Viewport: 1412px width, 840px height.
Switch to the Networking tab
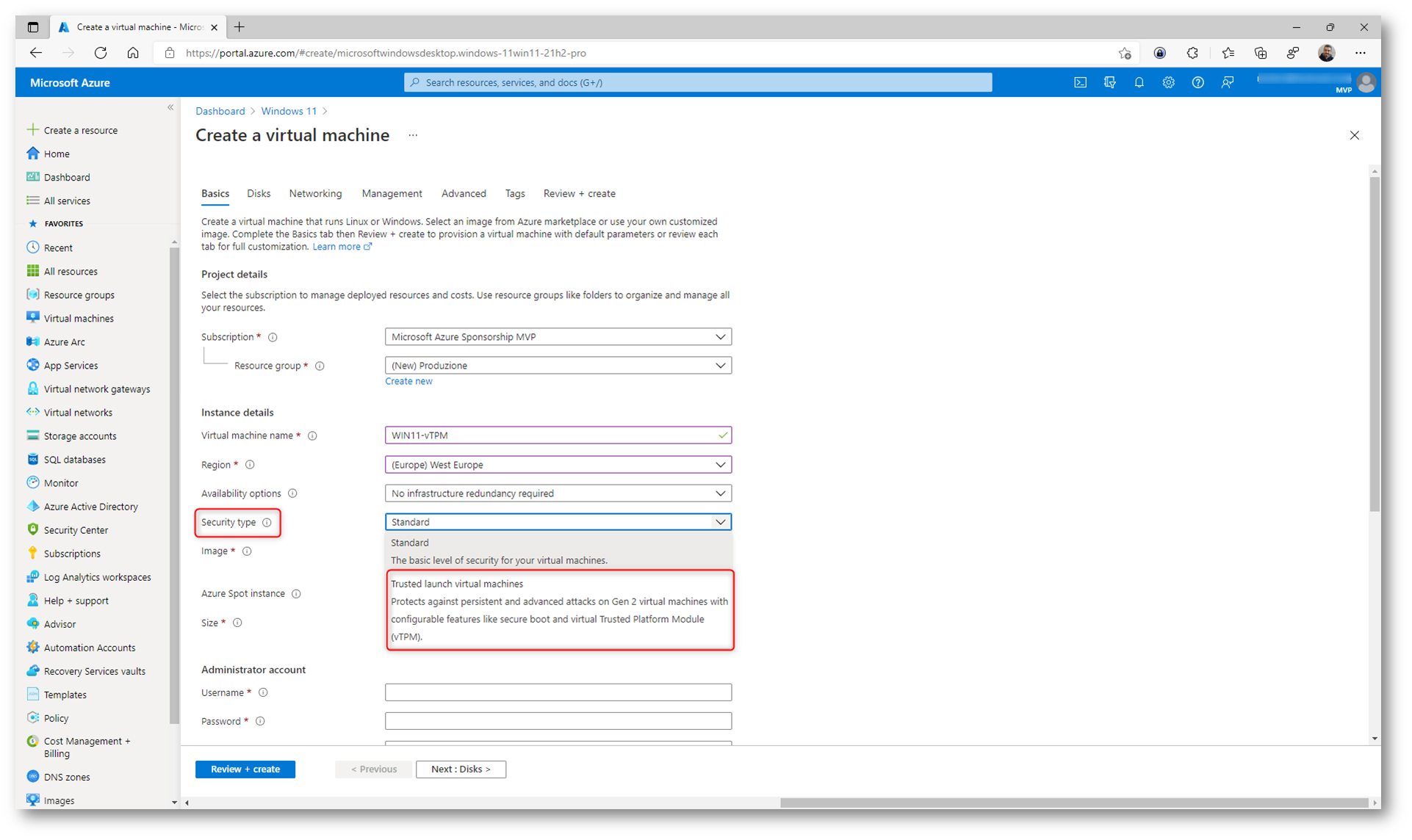pyautogui.click(x=315, y=193)
